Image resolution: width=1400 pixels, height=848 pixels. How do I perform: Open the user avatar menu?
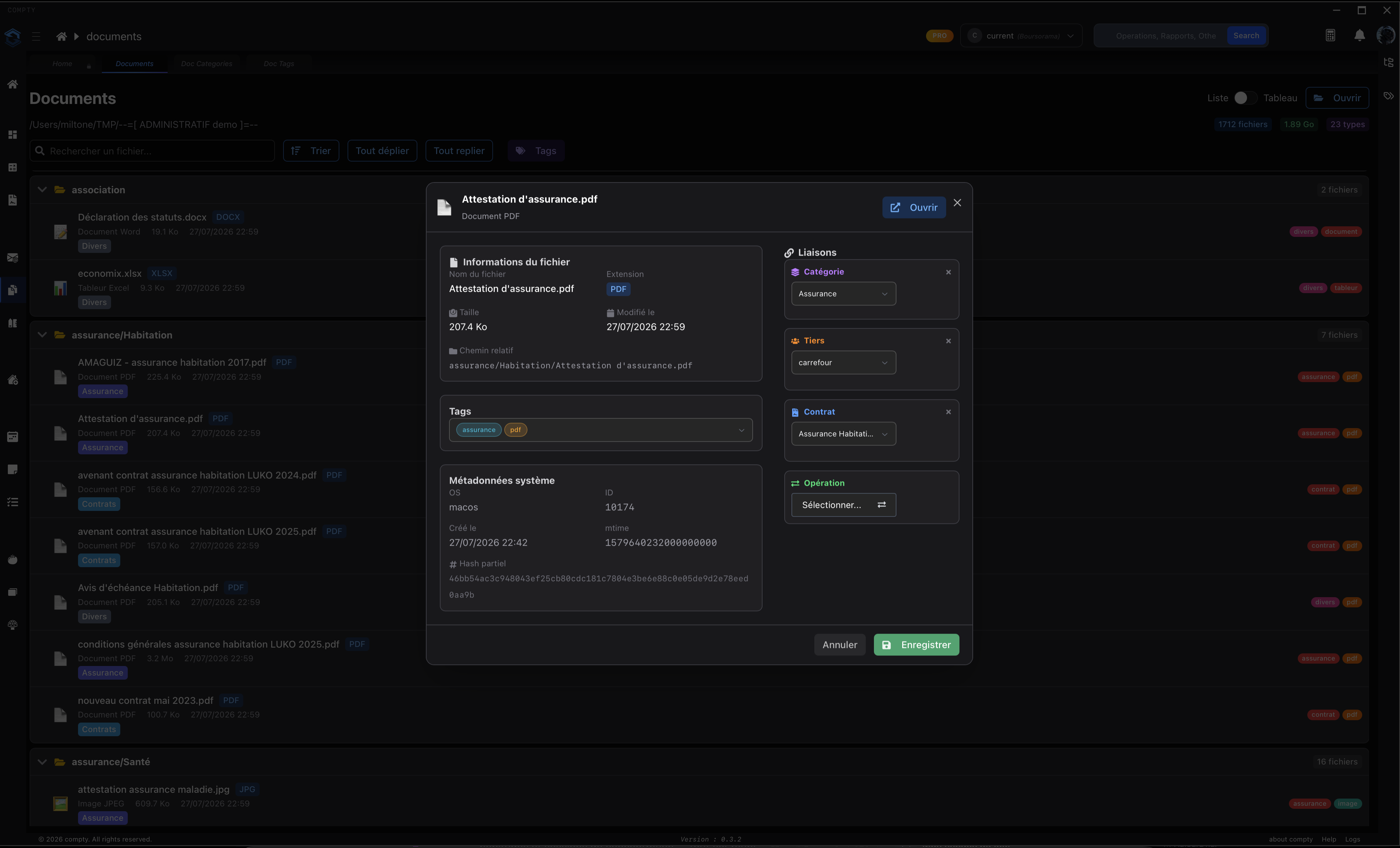coord(1386,35)
